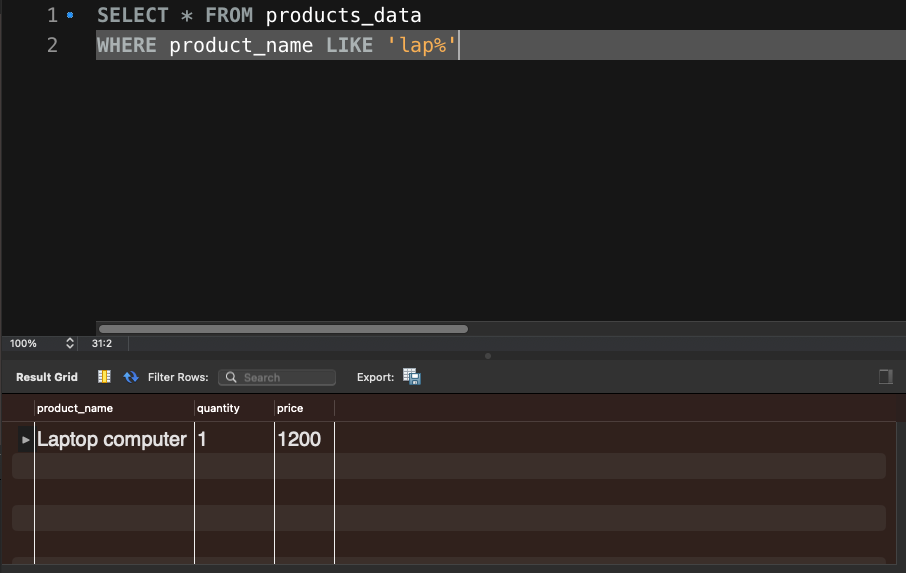Screen dimensions: 906x573
Task: Click the Export recordset icon
Action: pos(411,377)
